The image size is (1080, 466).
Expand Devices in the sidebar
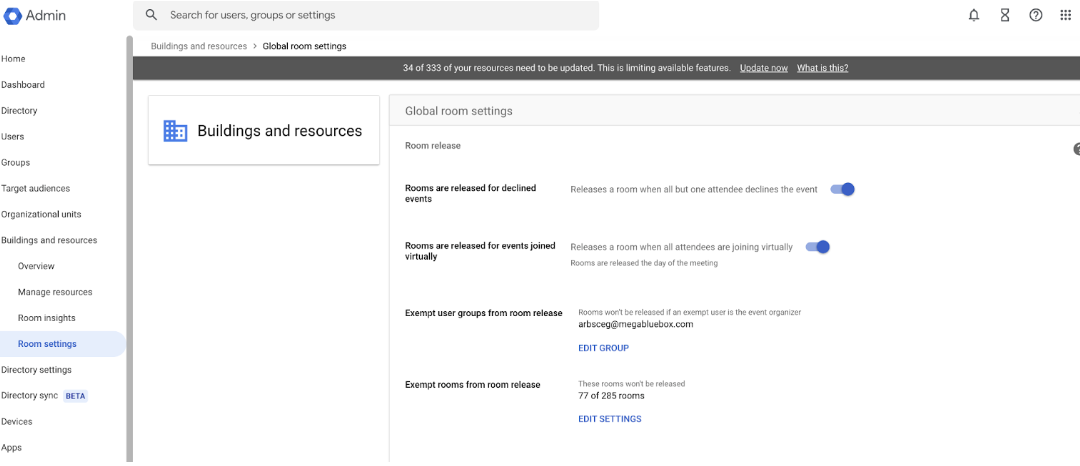[17, 421]
